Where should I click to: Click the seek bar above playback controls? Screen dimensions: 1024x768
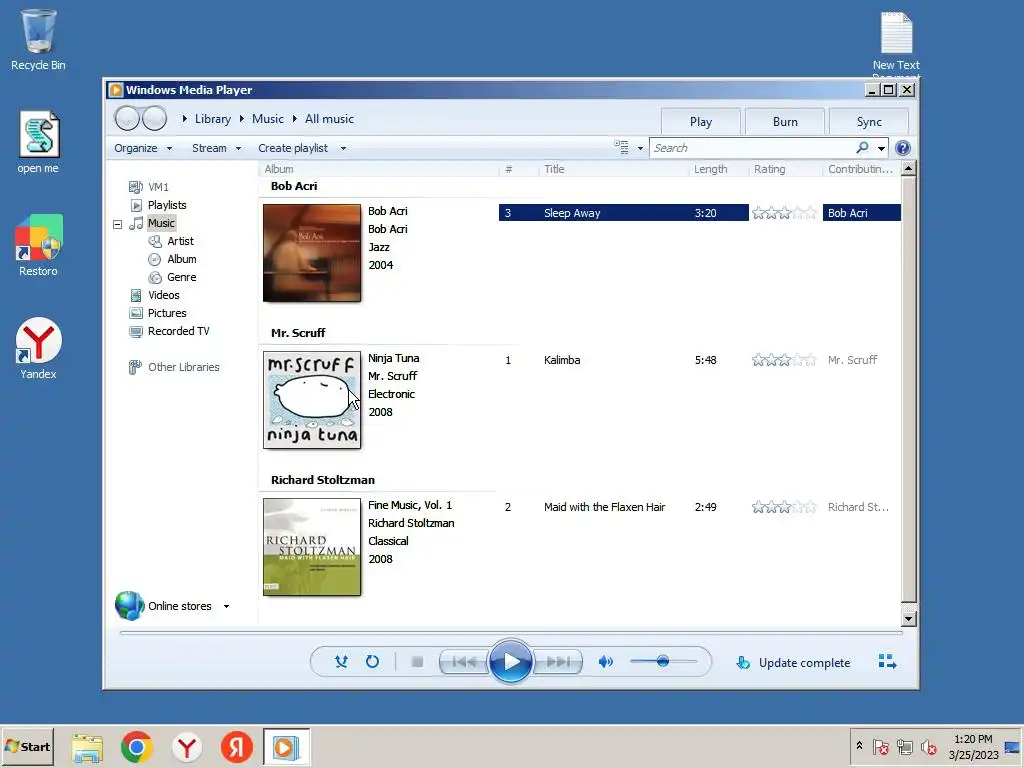511,632
